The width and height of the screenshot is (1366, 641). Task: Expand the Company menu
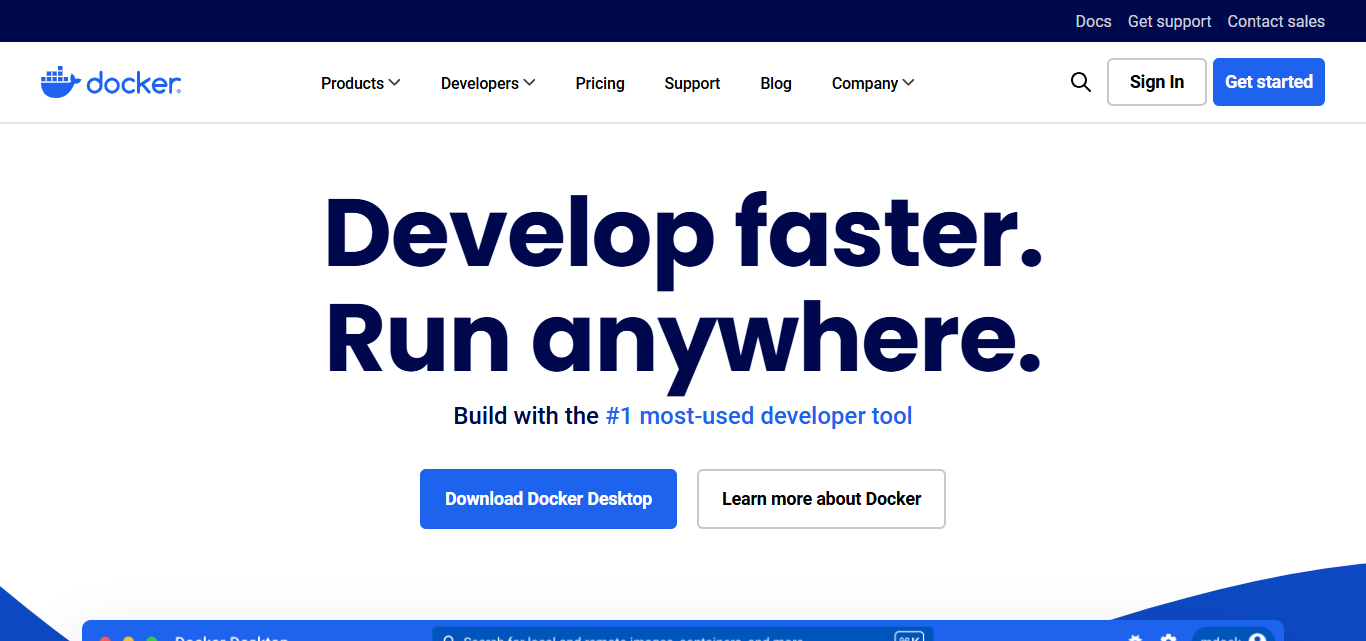pyautogui.click(x=873, y=83)
